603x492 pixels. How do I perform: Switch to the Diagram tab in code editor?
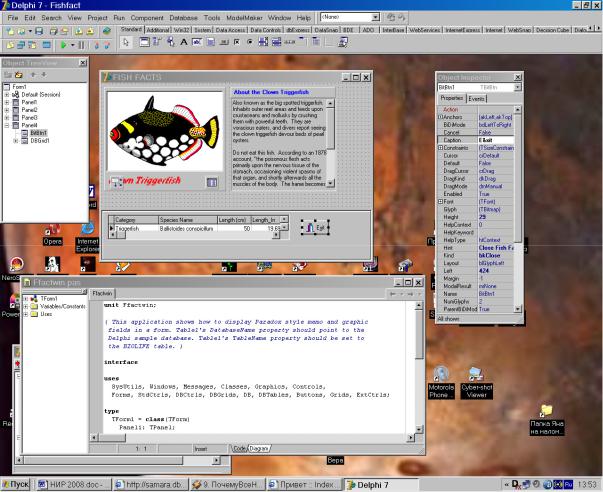coord(259,449)
